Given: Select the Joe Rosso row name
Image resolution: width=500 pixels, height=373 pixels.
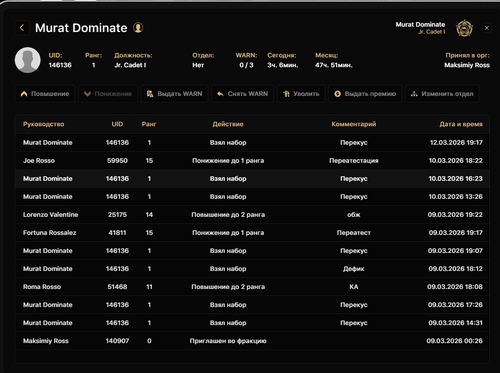Looking at the screenshot, I should pos(39,161).
